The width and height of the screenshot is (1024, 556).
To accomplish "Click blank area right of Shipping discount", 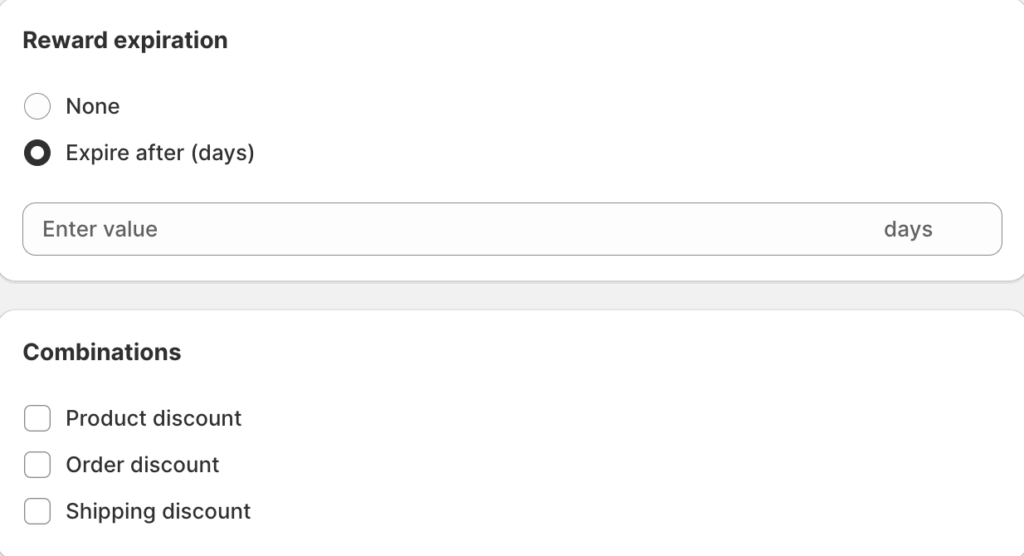I will (x=600, y=512).
